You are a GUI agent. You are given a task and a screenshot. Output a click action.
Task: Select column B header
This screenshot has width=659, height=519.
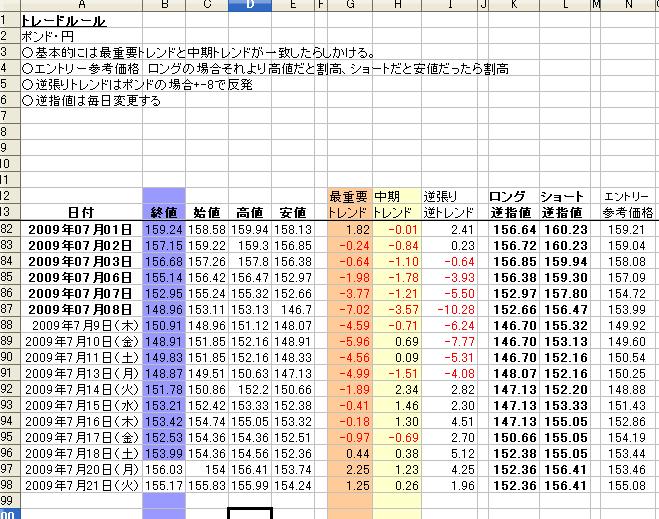(164, 6)
